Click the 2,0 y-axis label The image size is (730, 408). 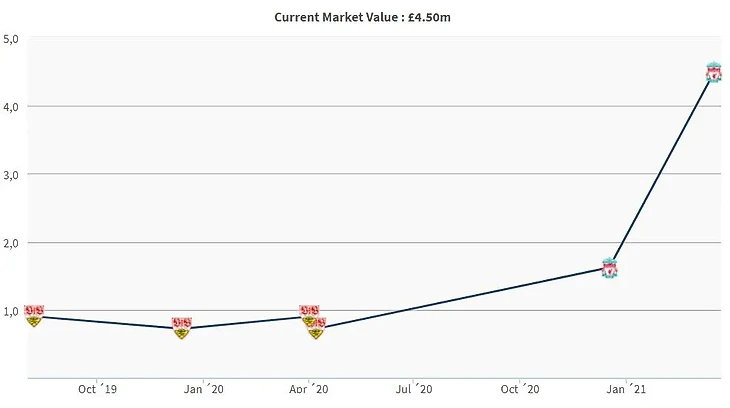point(11,243)
